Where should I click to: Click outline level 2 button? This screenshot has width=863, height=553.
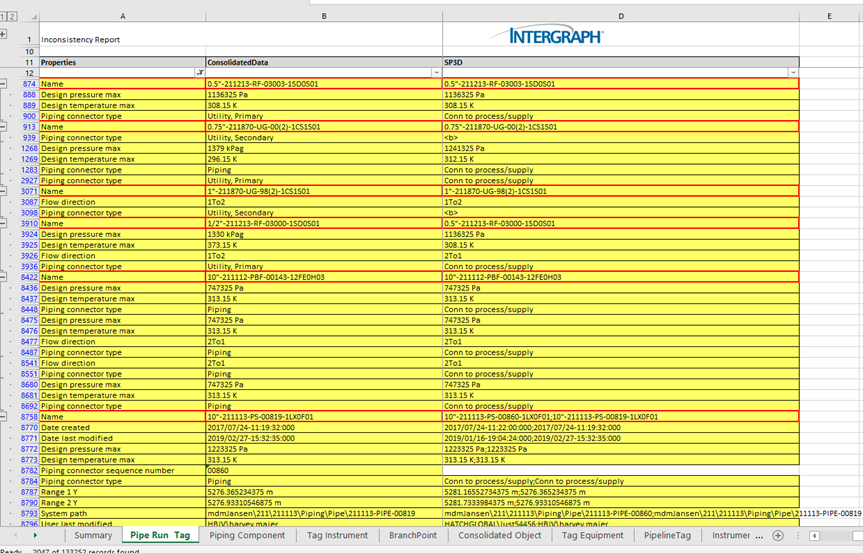coord(13,17)
